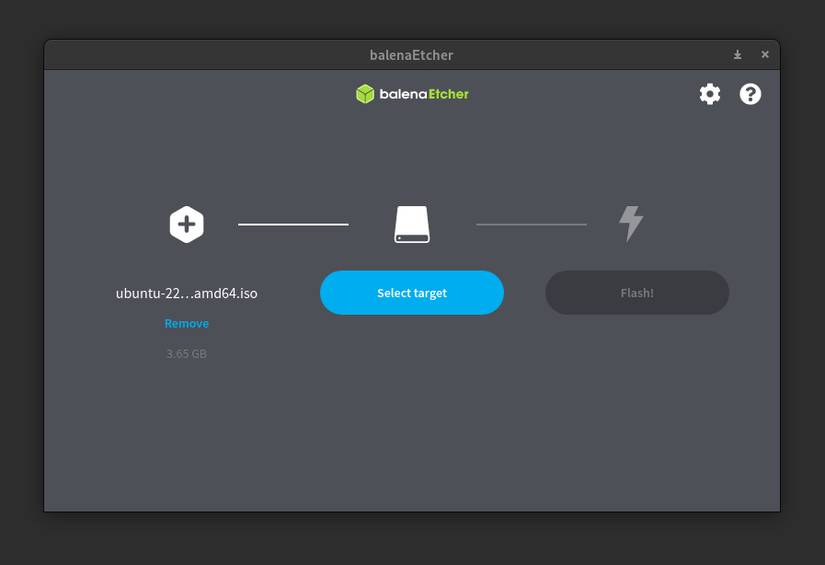Click the hexagon plus image source icon
This screenshot has width=825, height=565.
point(187,224)
